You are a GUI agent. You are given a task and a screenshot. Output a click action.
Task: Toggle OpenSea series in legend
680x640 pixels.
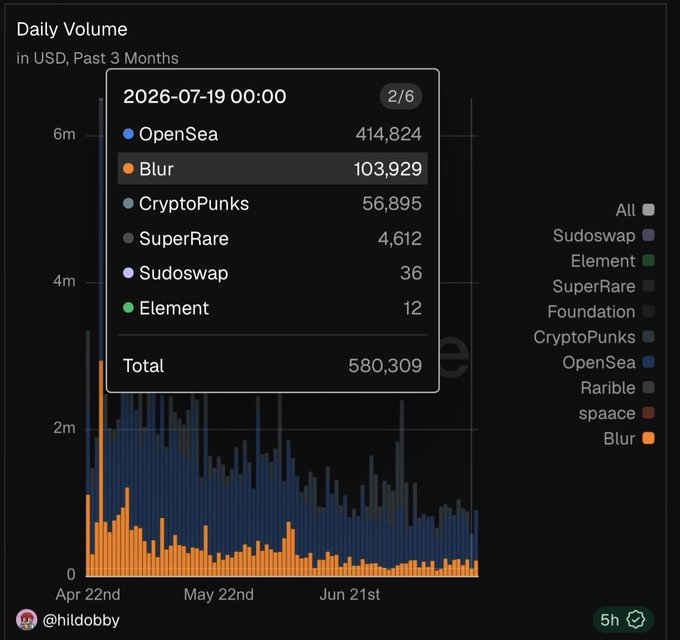pyautogui.click(x=608, y=362)
